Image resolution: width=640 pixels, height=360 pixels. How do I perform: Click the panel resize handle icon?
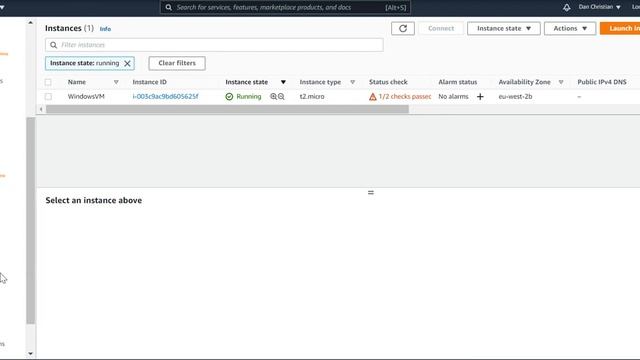point(371,192)
